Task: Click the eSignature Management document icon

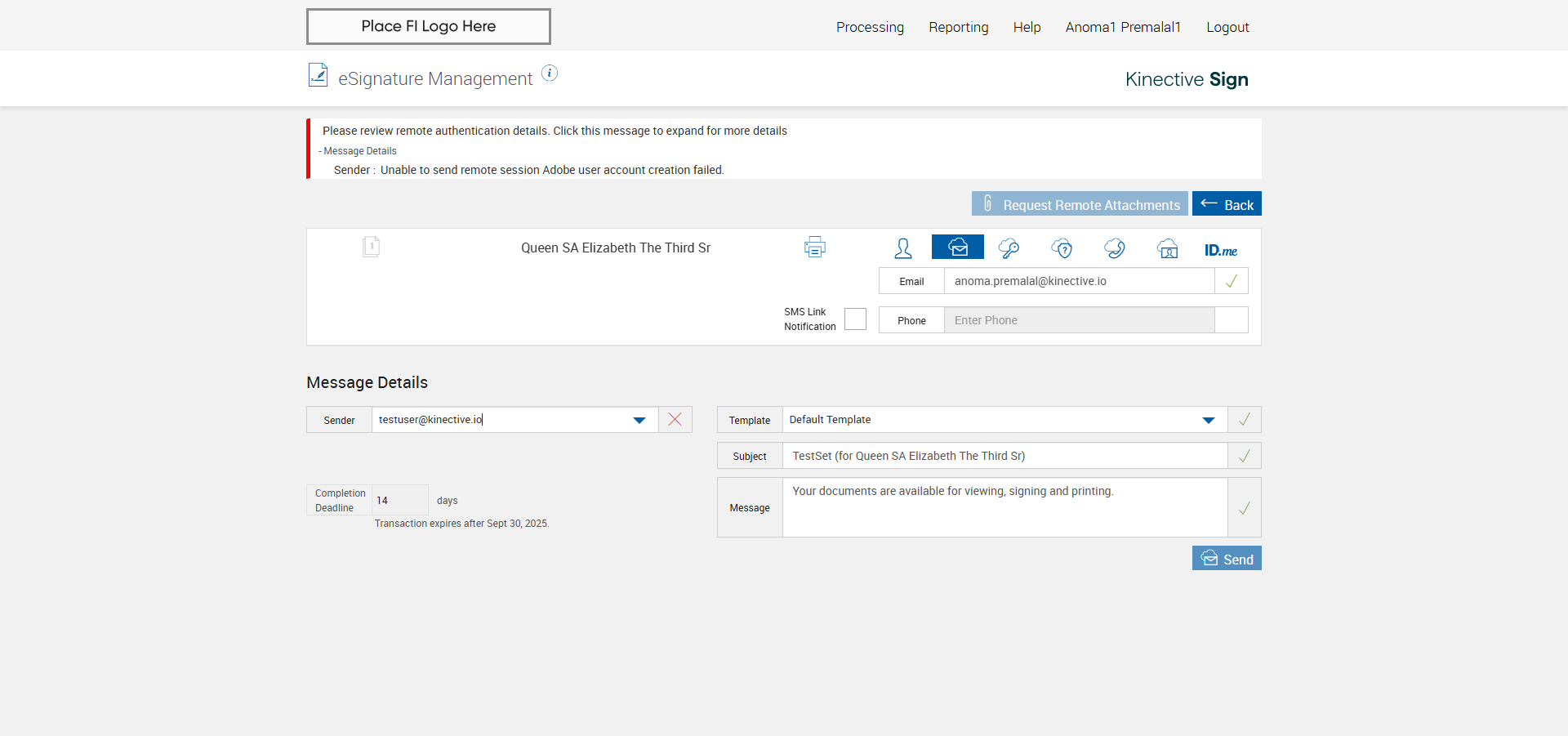Action: (x=318, y=75)
